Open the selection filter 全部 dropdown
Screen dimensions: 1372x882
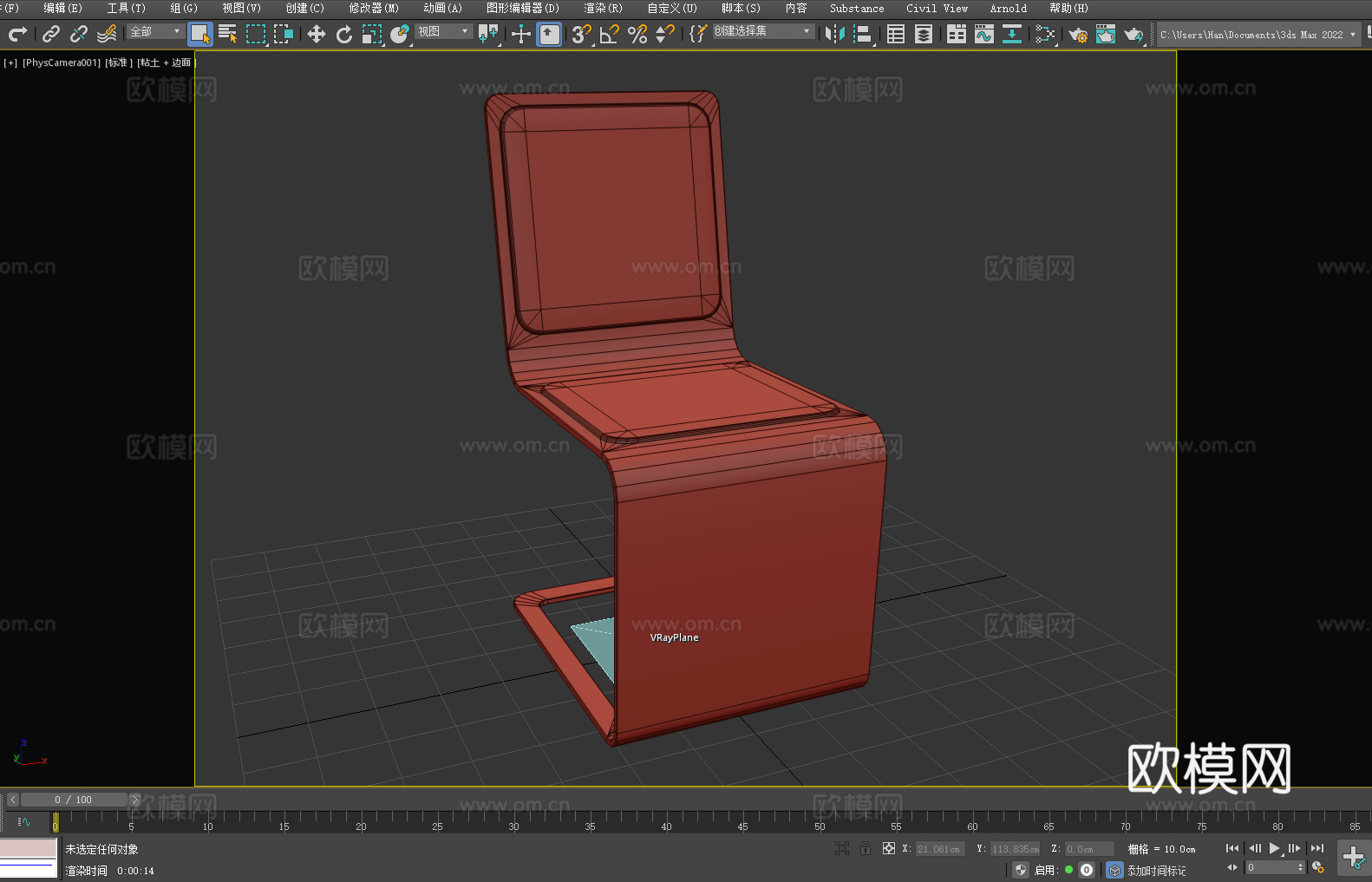pos(155,31)
